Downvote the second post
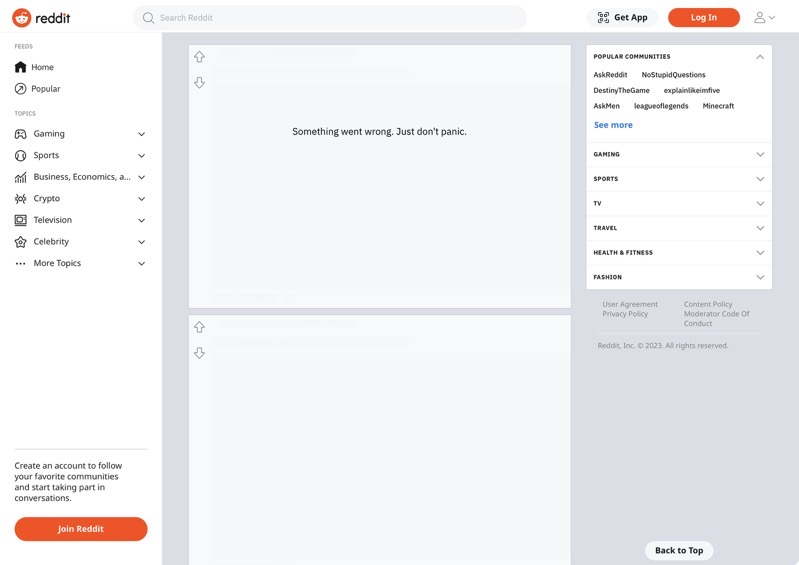This screenshot has width=799, height=565. (199, 353)
